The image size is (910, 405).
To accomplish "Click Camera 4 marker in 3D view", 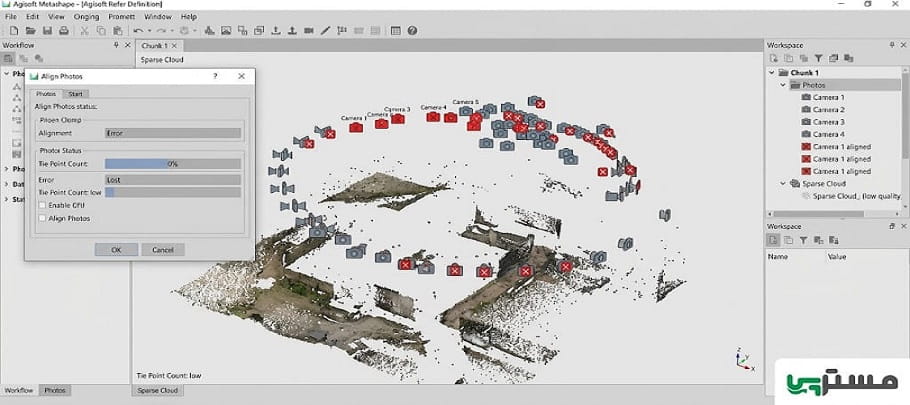I will (433, 117).
